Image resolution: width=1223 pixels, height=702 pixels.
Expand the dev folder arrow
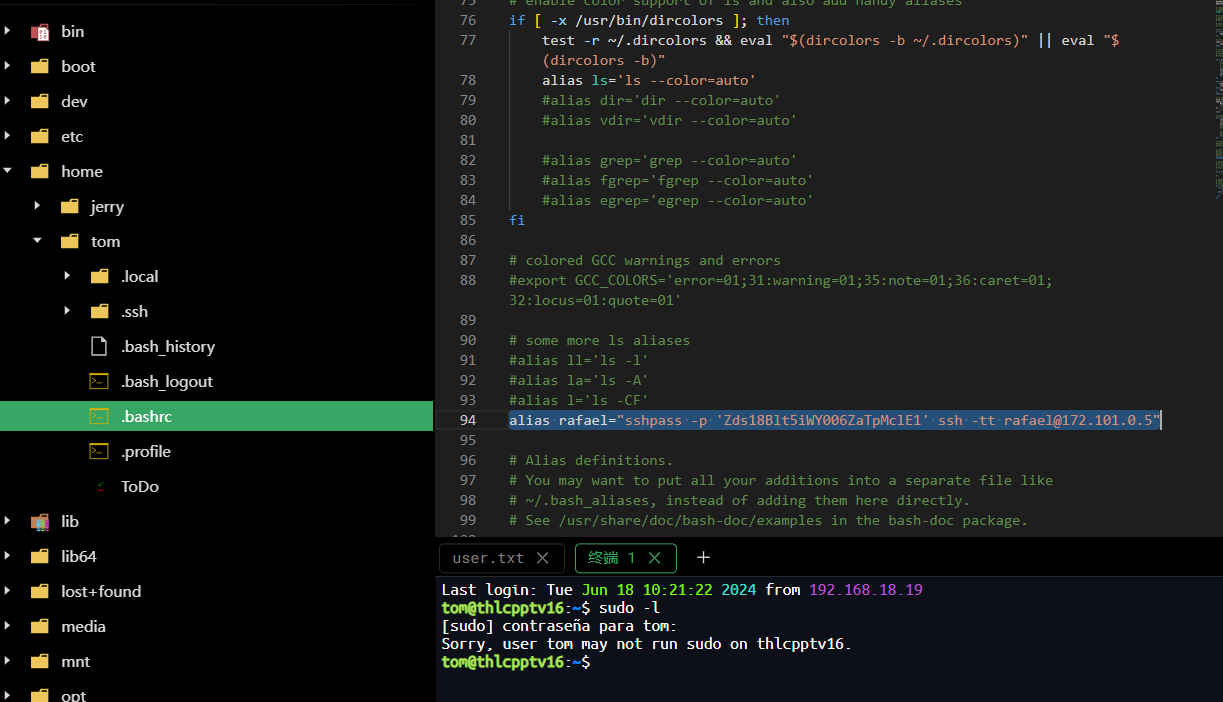tap(8, 102)
